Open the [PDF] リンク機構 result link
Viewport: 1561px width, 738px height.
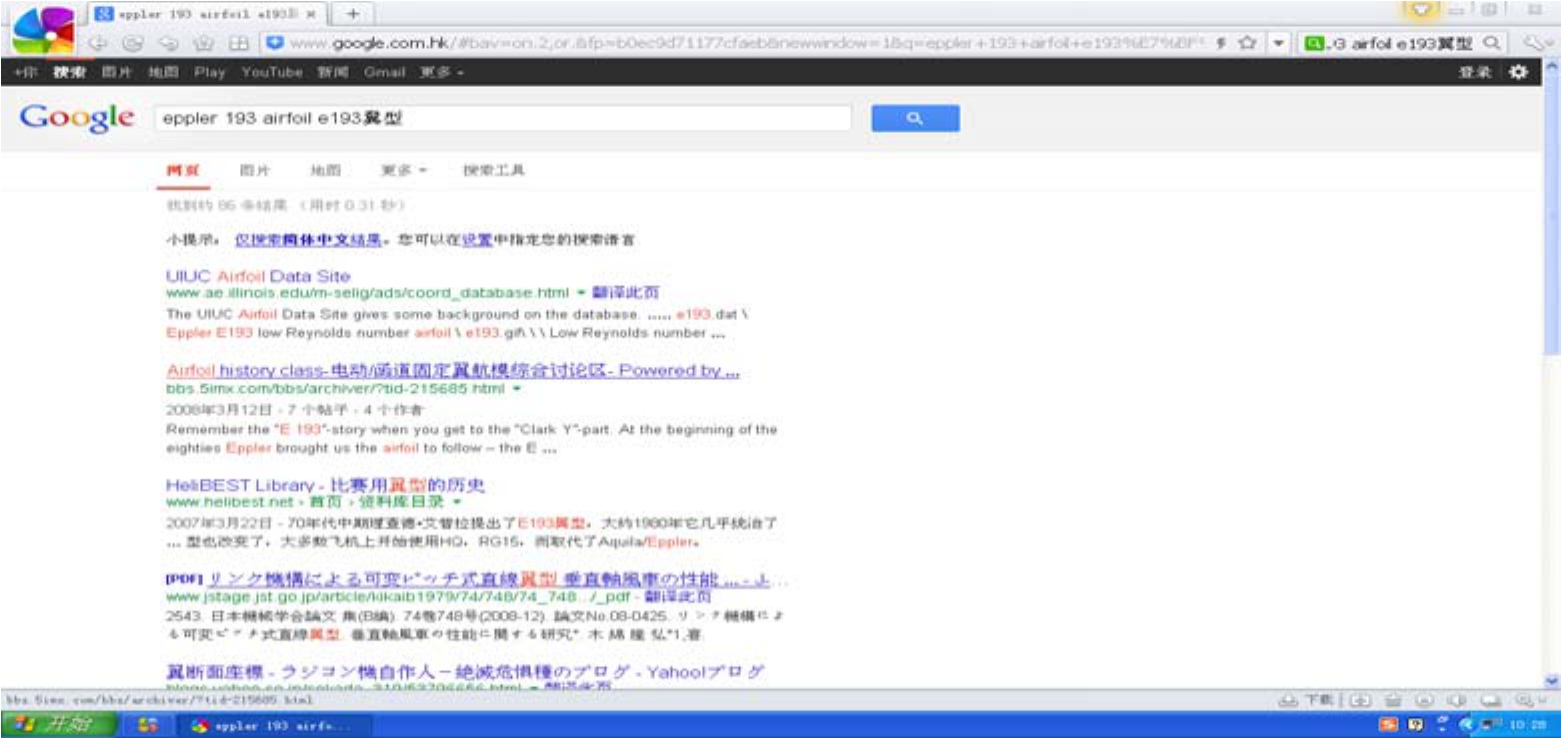coord(476,581)
